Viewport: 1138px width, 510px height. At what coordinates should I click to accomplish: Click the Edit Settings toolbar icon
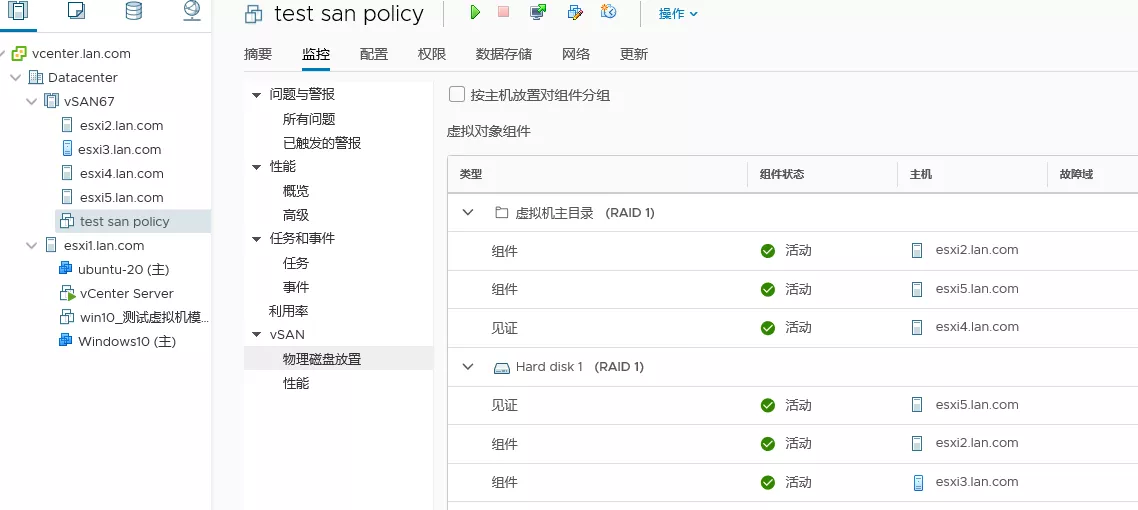click(x=574, y=13)
